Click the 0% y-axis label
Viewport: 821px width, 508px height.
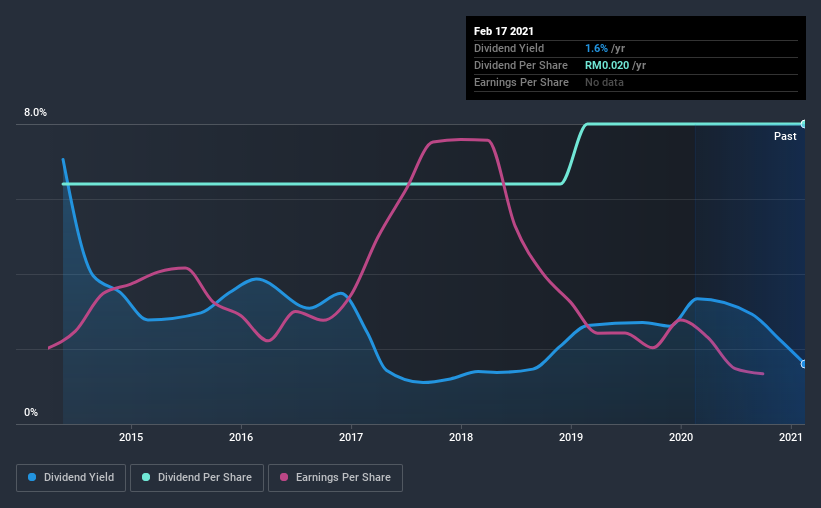click(x=31, y=412)
